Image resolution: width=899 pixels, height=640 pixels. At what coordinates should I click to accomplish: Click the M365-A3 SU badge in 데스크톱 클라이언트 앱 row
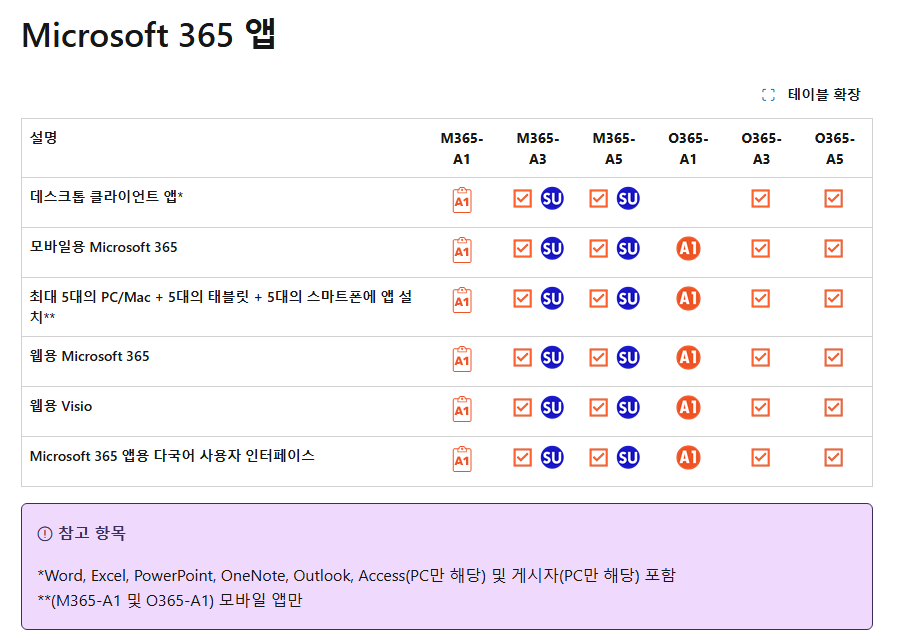552,198
